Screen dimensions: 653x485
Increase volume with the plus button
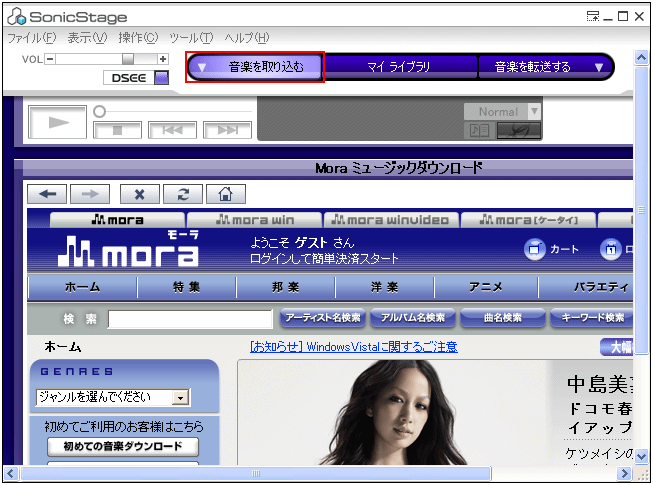coord(163,59)
